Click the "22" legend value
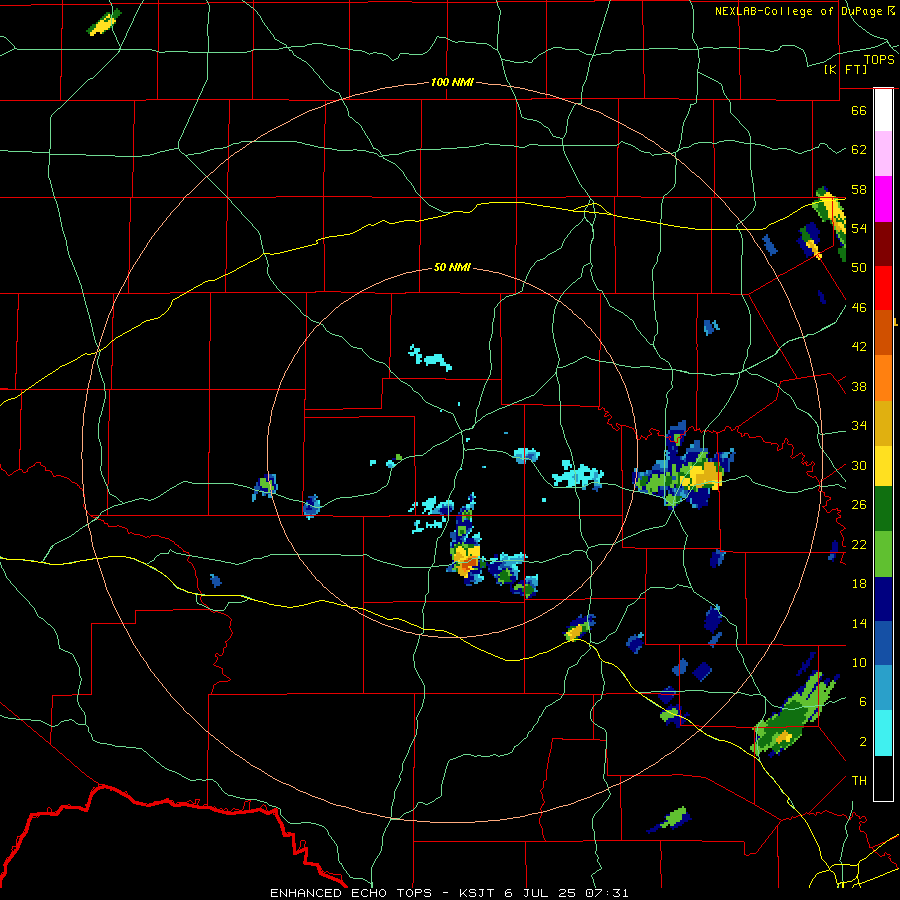The width and height of the screenshot is (900, 900). point(859,544)
